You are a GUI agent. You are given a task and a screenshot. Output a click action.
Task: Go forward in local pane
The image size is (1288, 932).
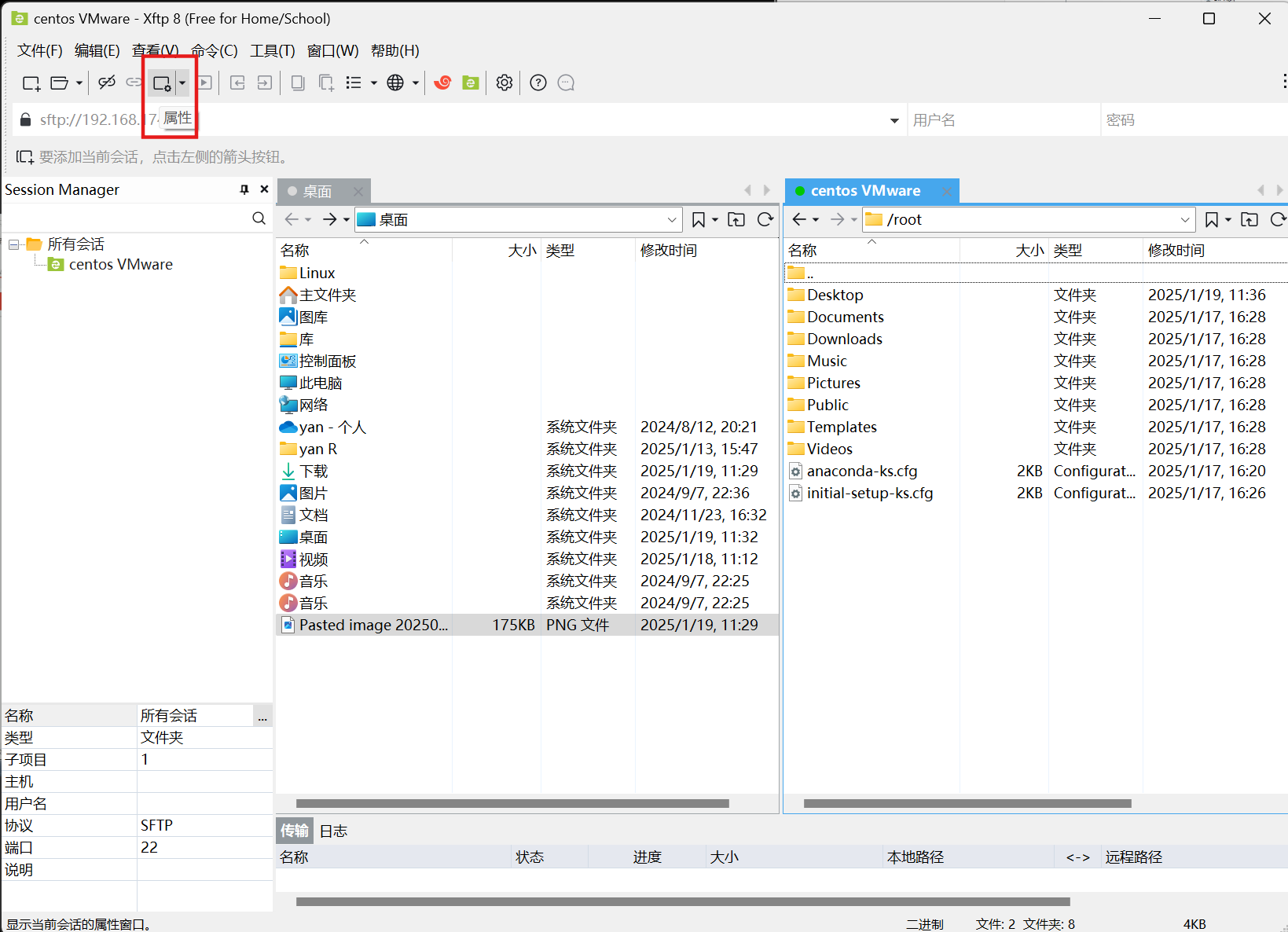(329, 220)
